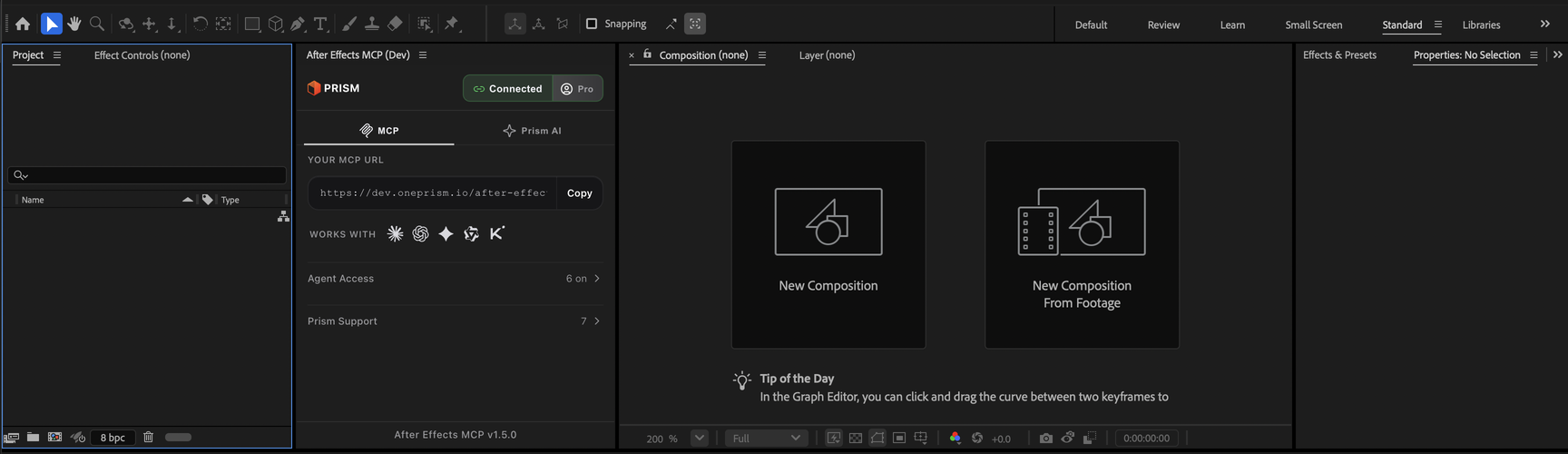The image size is (1568, 454).
Task: Select the Rectangle shape tool
Action: (x=252, y=25)
